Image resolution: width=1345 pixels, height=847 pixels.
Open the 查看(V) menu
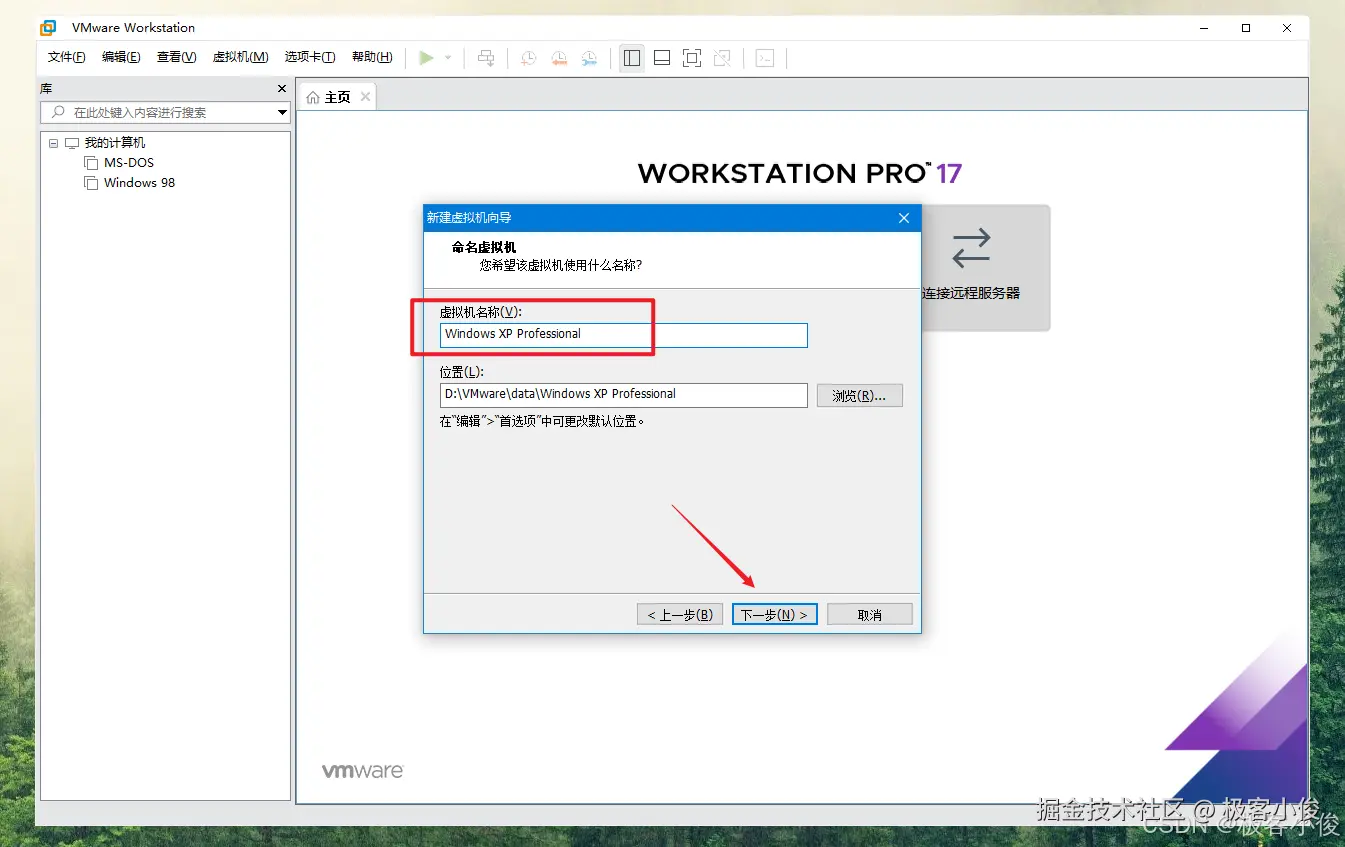[x=177, y=57]
